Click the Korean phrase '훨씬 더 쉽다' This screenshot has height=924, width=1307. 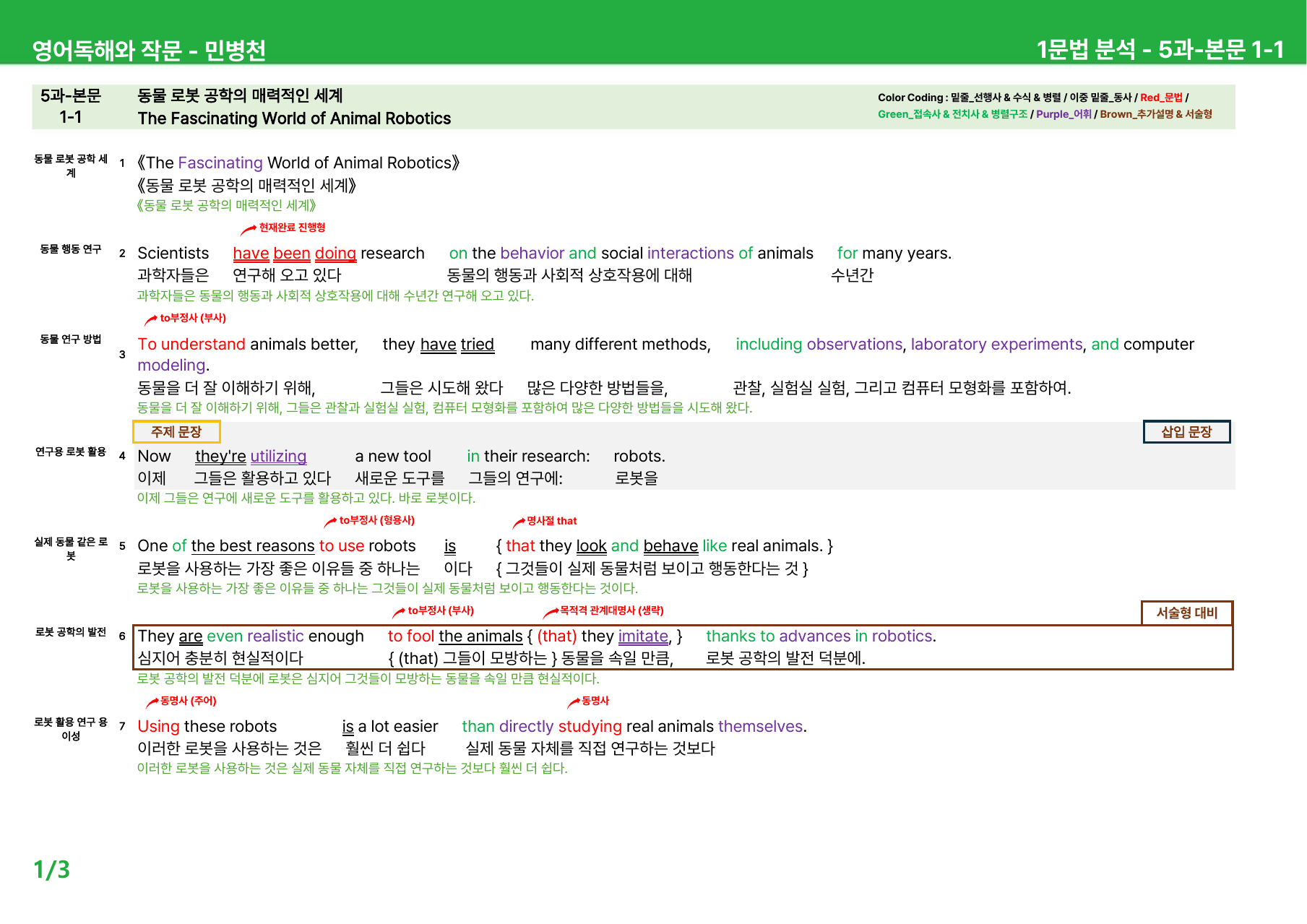385,748
